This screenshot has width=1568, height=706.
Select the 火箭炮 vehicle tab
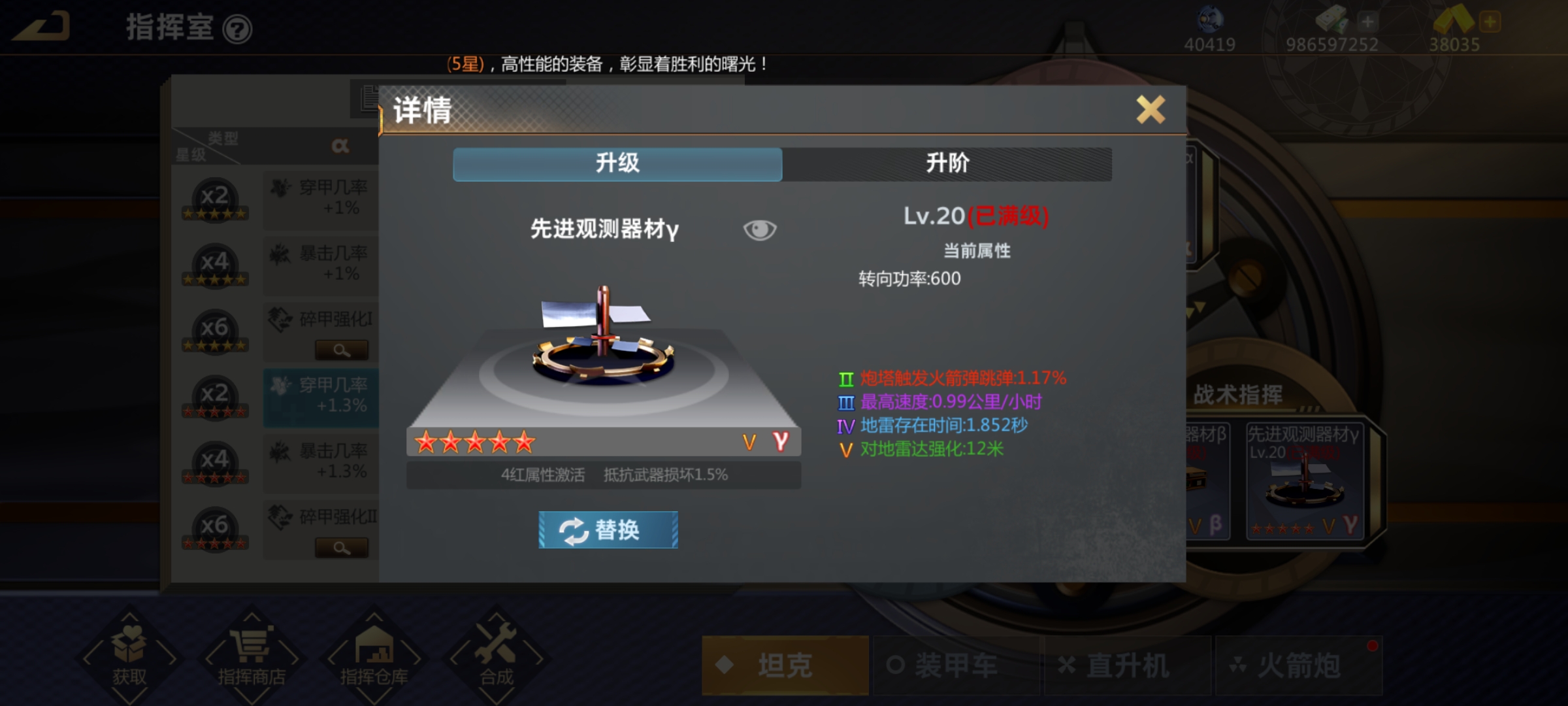coord(1299,665)
